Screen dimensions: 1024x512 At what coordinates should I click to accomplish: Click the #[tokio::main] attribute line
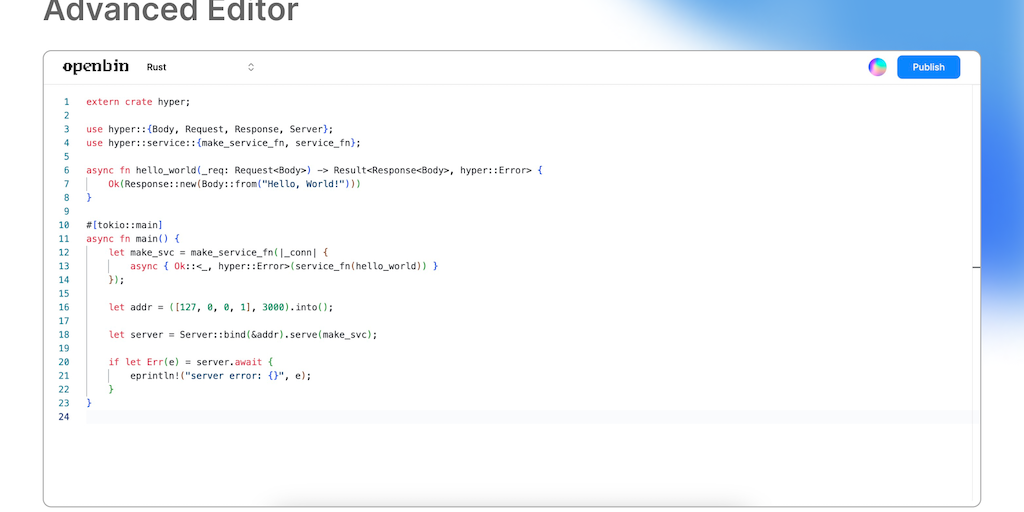(x=125, y=225)
